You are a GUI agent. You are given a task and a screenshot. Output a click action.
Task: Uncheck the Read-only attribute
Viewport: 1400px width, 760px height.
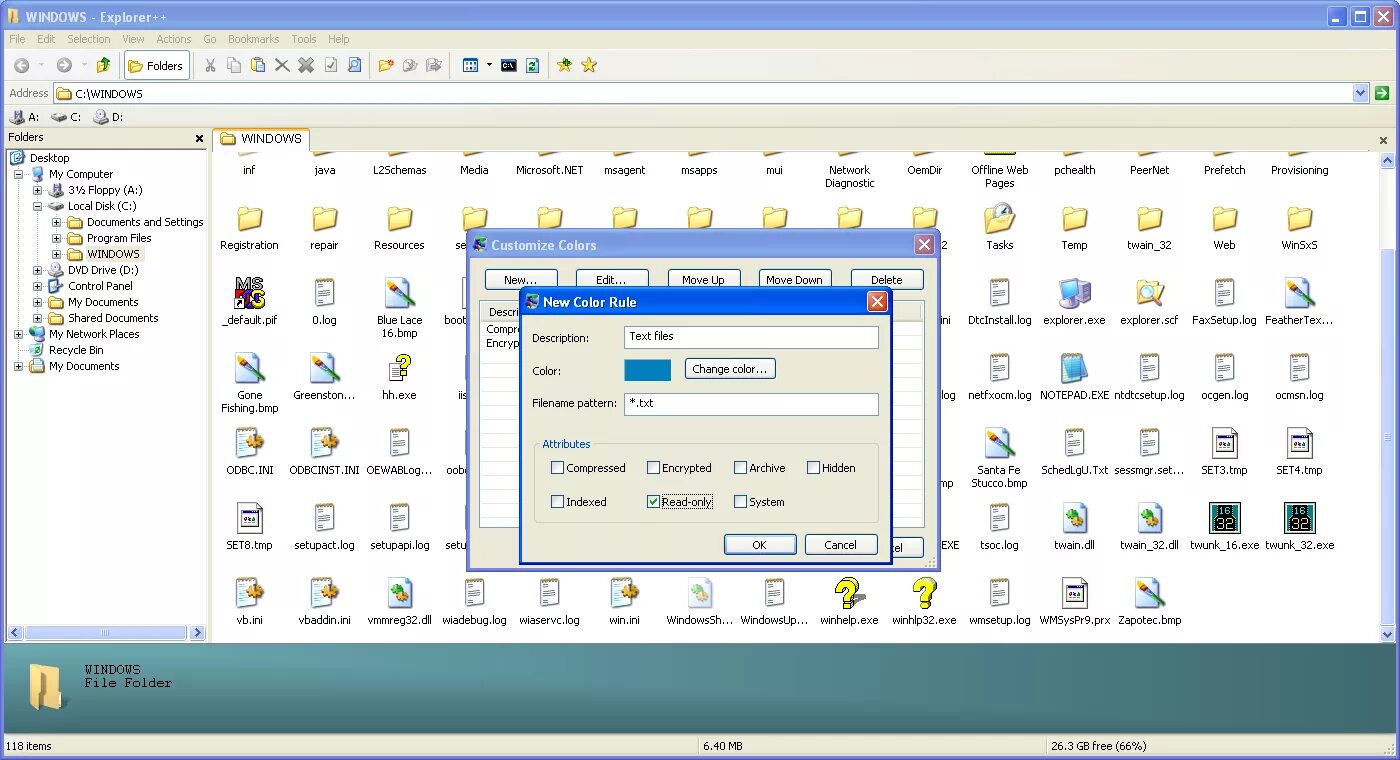(655, 501)
